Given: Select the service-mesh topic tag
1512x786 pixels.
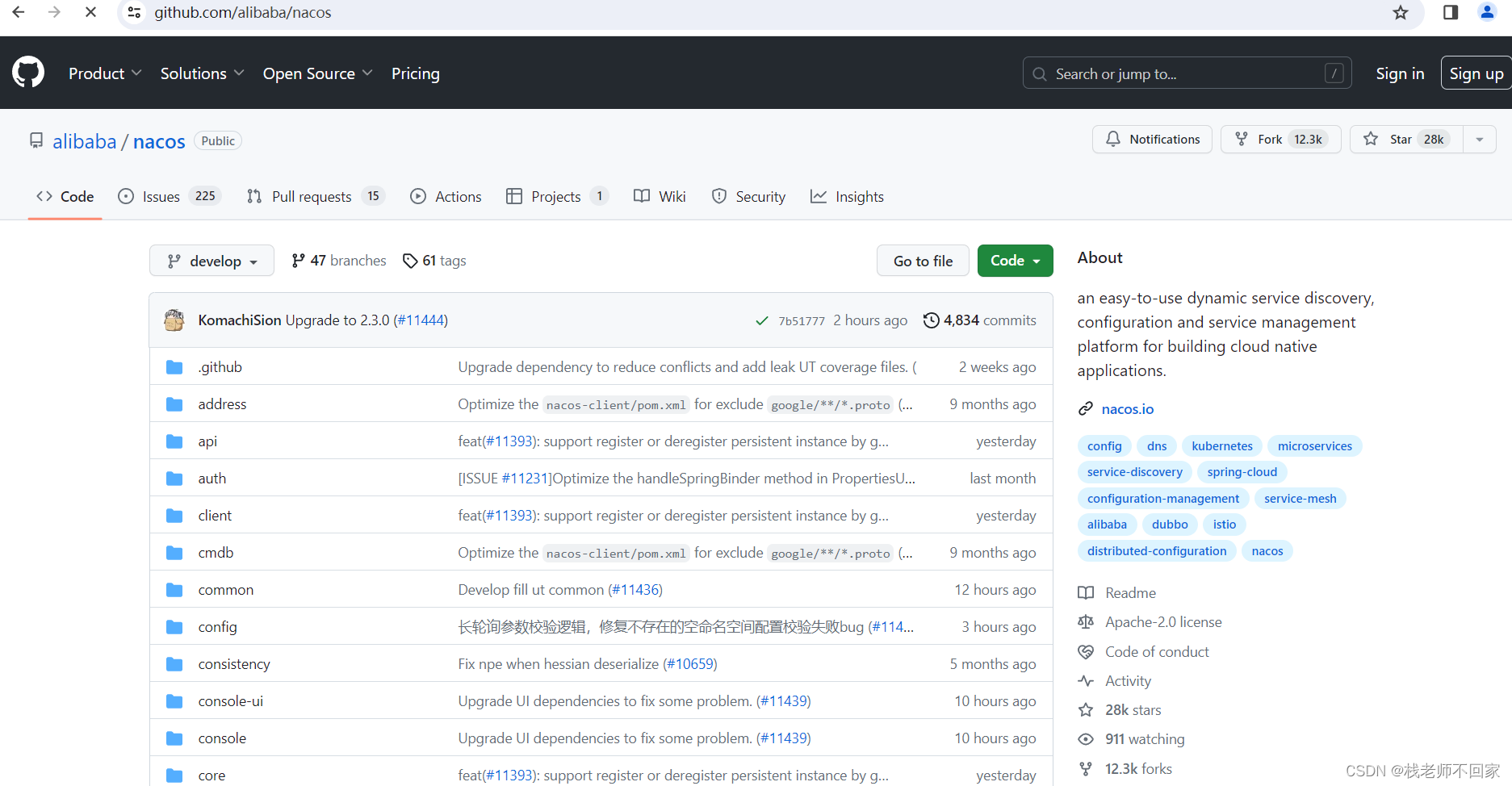Looking at the screenshot, I should click(x=1300, y=499).
